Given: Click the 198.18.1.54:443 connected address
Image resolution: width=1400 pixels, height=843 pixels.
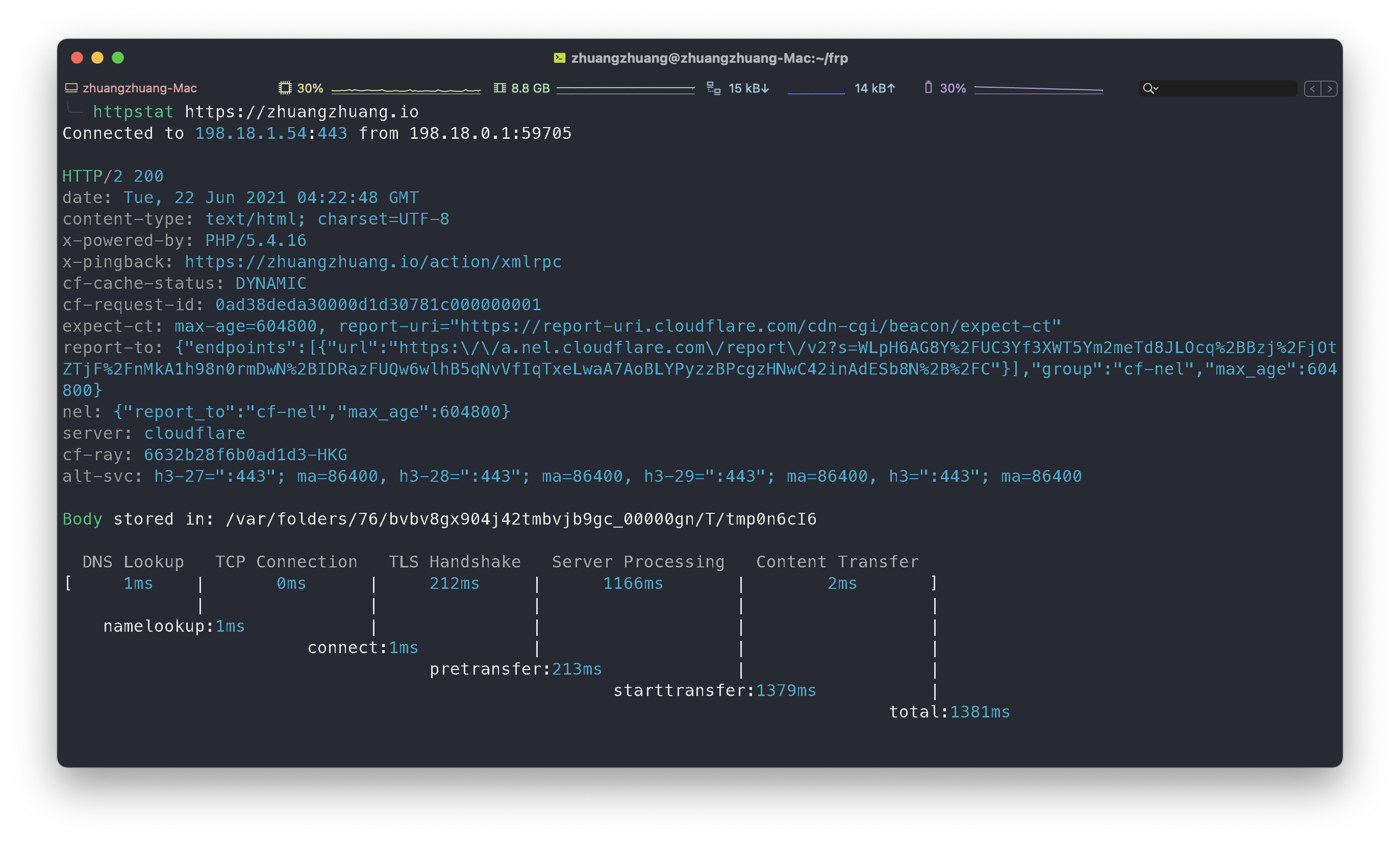Looking at the screenshot, I should (x=271, y=134).
